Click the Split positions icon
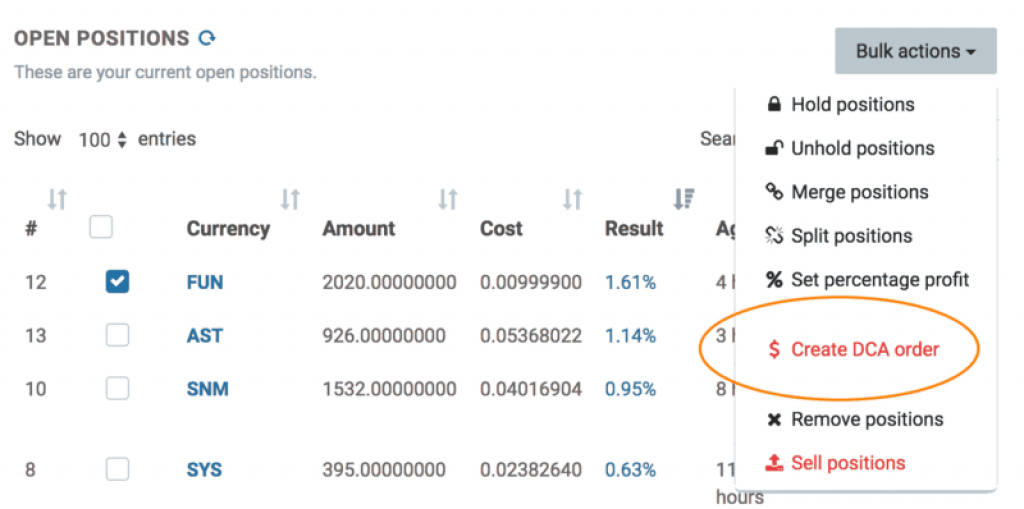Viewport: 1024px width, 509px height. [774, 236]
